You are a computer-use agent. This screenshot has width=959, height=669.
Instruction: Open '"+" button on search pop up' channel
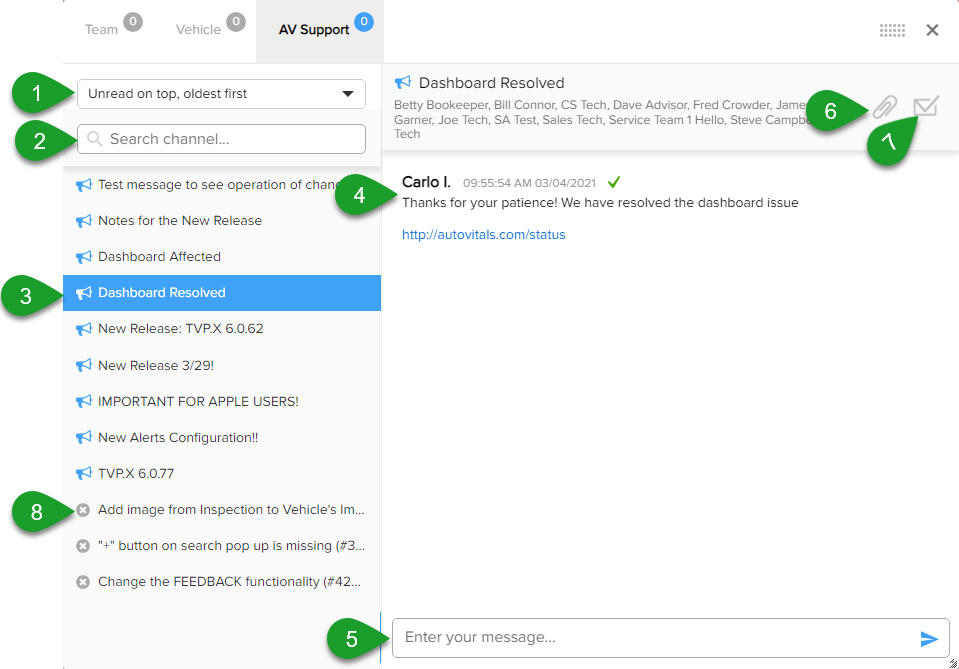[x=221, y=546]
